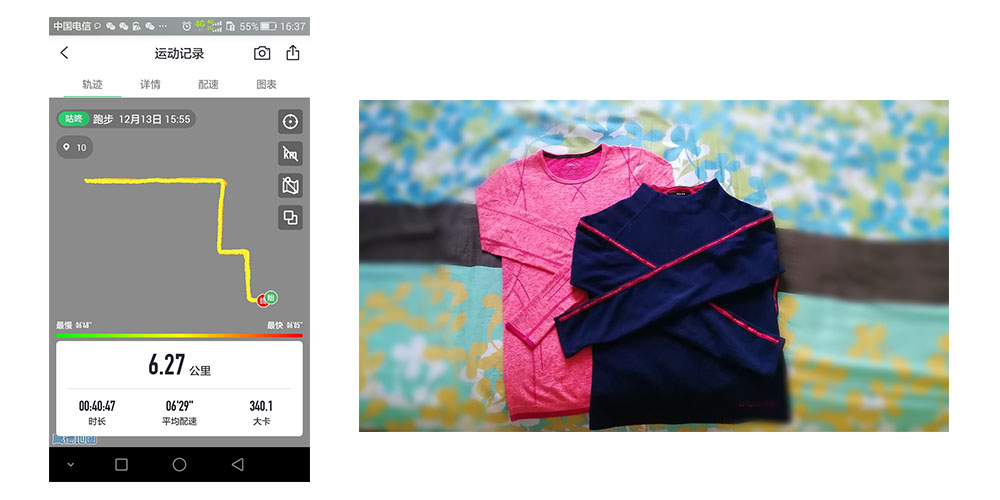Image resolution: width=1000 pixels, height=500 pixels.
Task: Tap the 运动记录 title text
Action: tap(179, 54)
